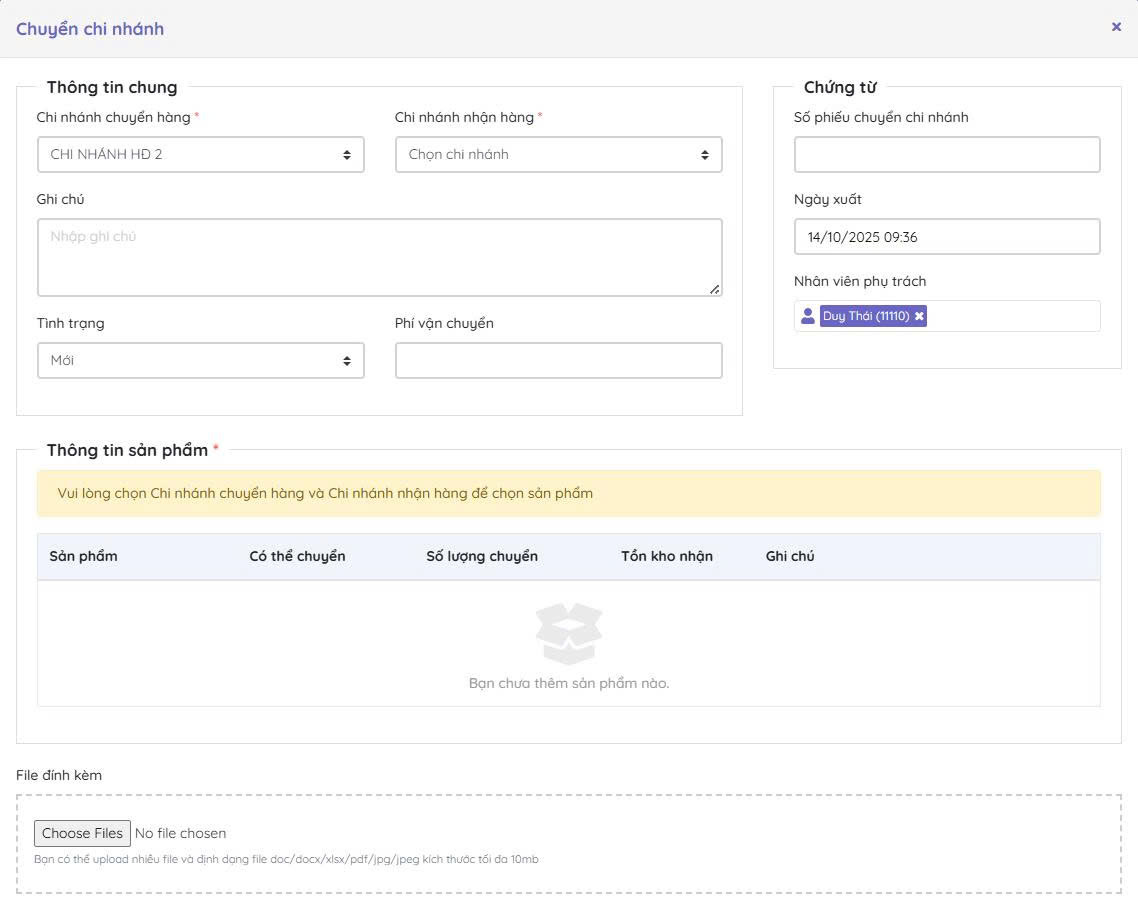The image size is (1138, 897).
Task: Remove the Duy Thái (11110) staff tag
Action: coord(919,316)
